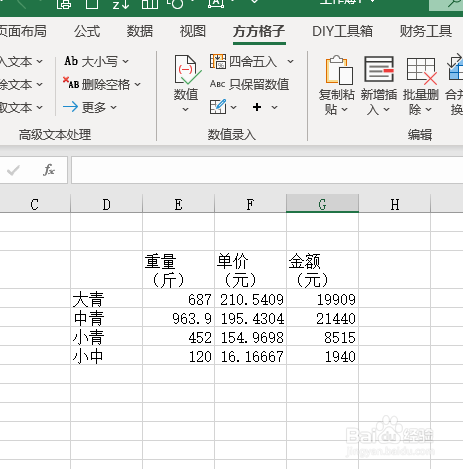This screenshot has height=469, width=463.
Task: Click the 删除空格 remove spaces button
Action: click(x=96, y=84)
